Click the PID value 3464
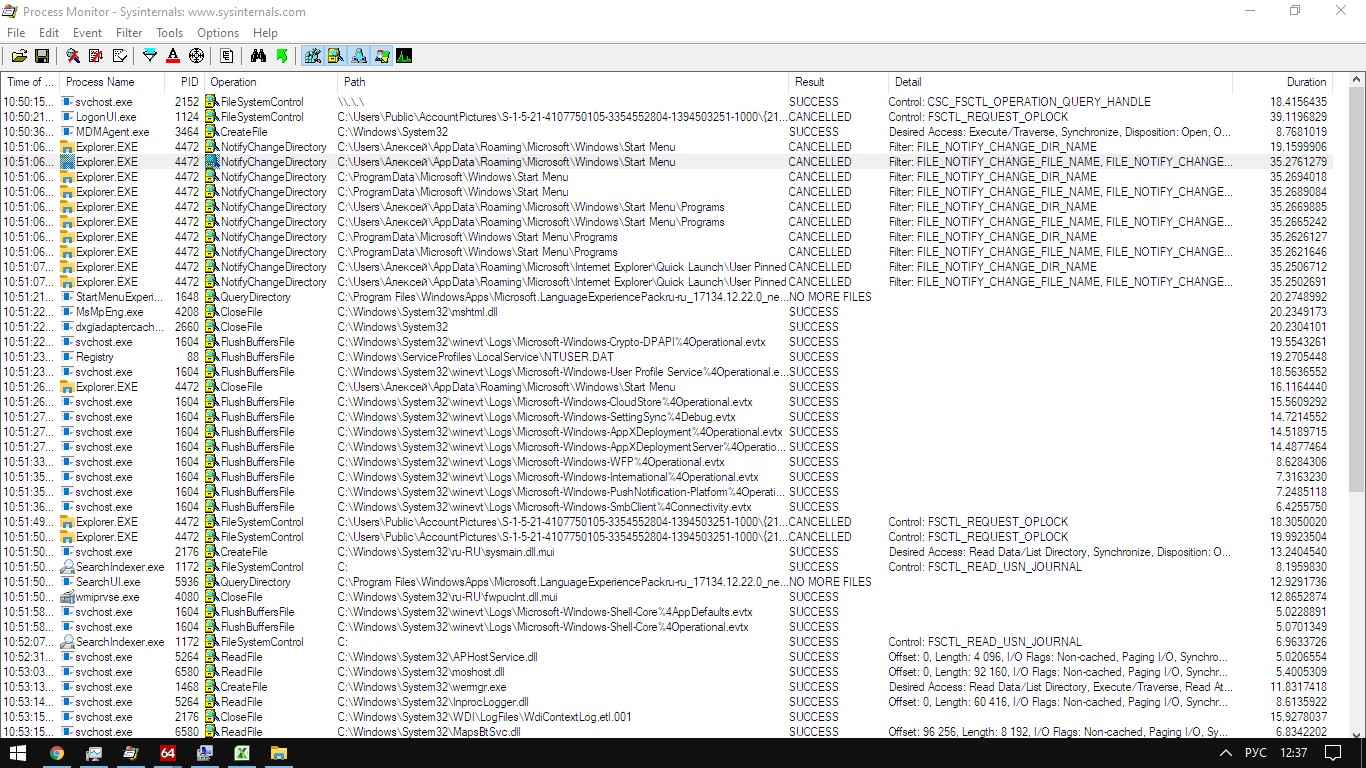The image size is (1366, 768). tap(187, 132)
